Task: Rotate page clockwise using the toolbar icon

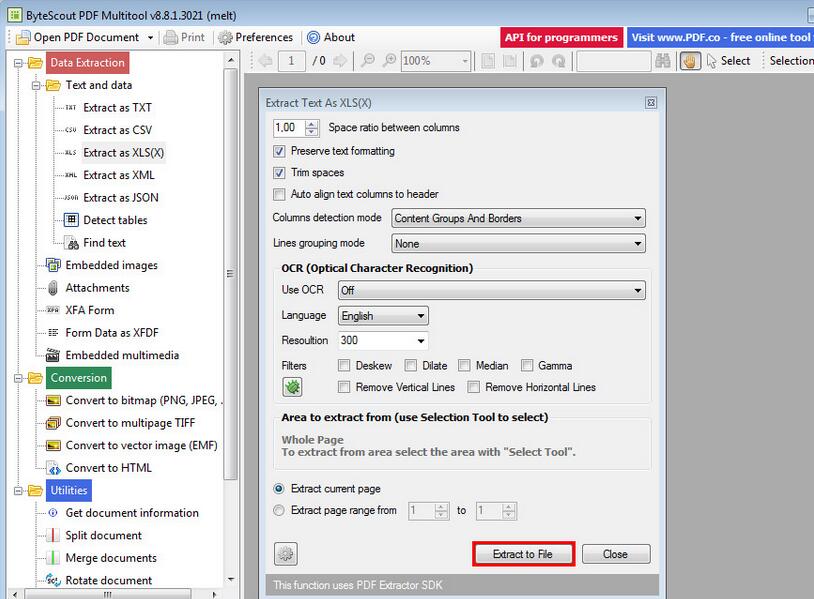Action: click(x=559, y=61)
